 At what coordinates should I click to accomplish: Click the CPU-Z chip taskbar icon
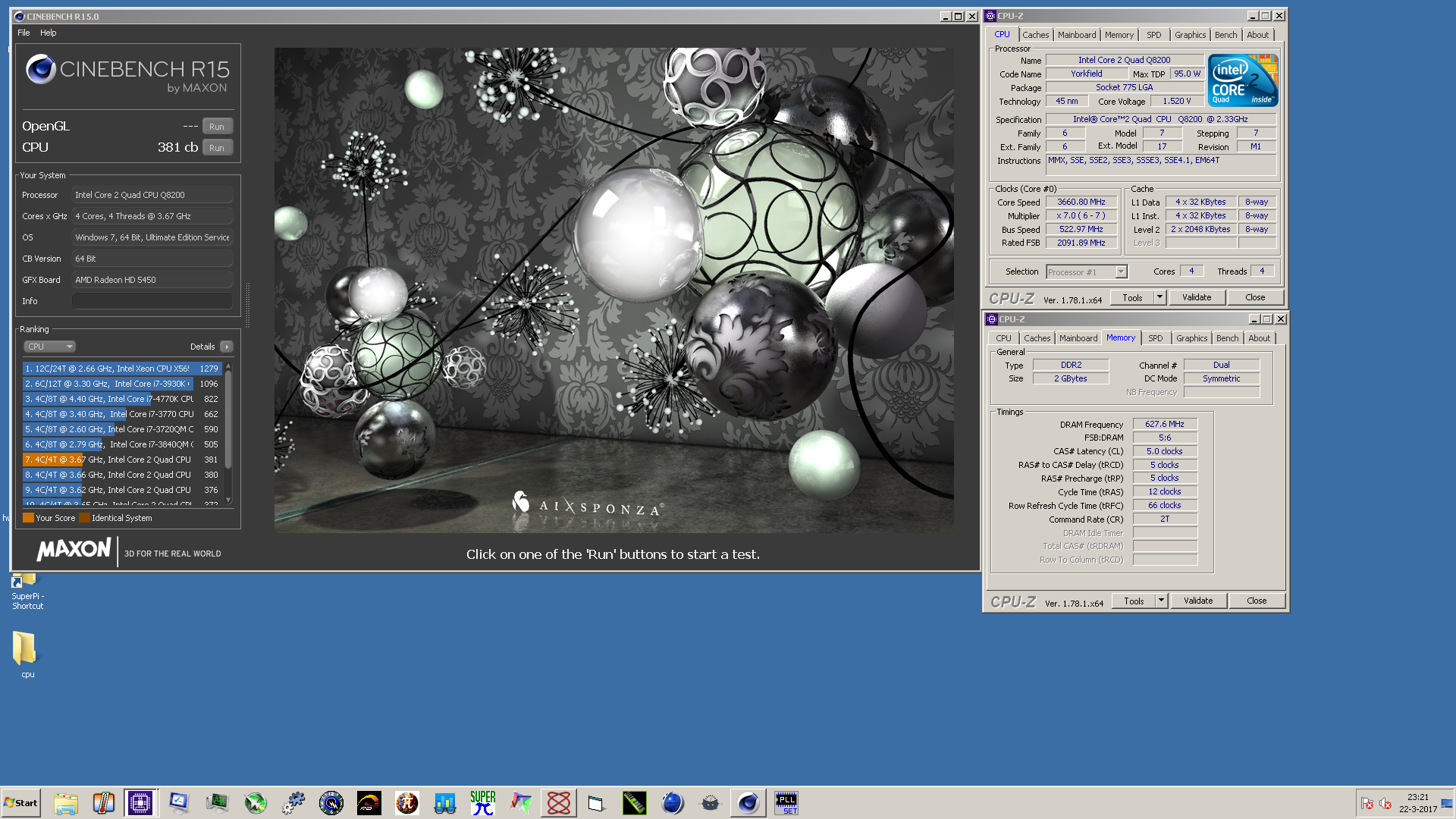(x=141, y=803)
